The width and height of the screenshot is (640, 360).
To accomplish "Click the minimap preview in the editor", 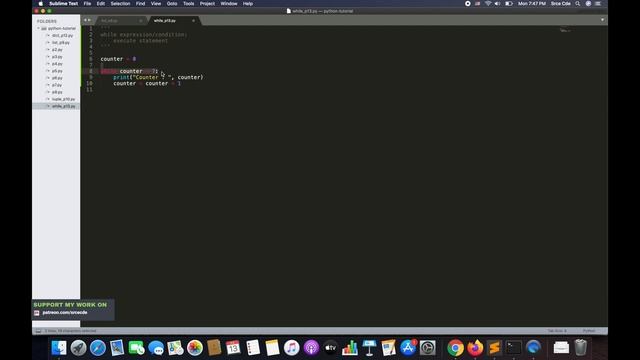I will (565, 30).
